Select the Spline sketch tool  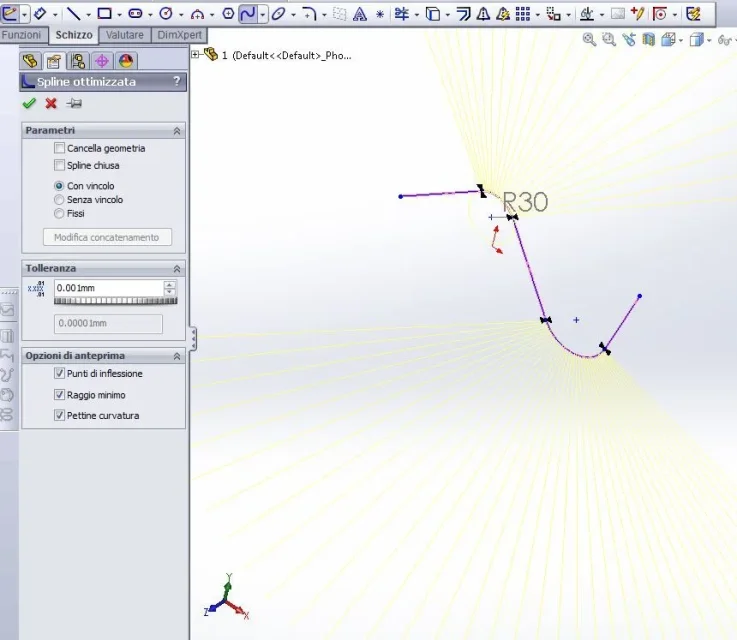(248, 14)
